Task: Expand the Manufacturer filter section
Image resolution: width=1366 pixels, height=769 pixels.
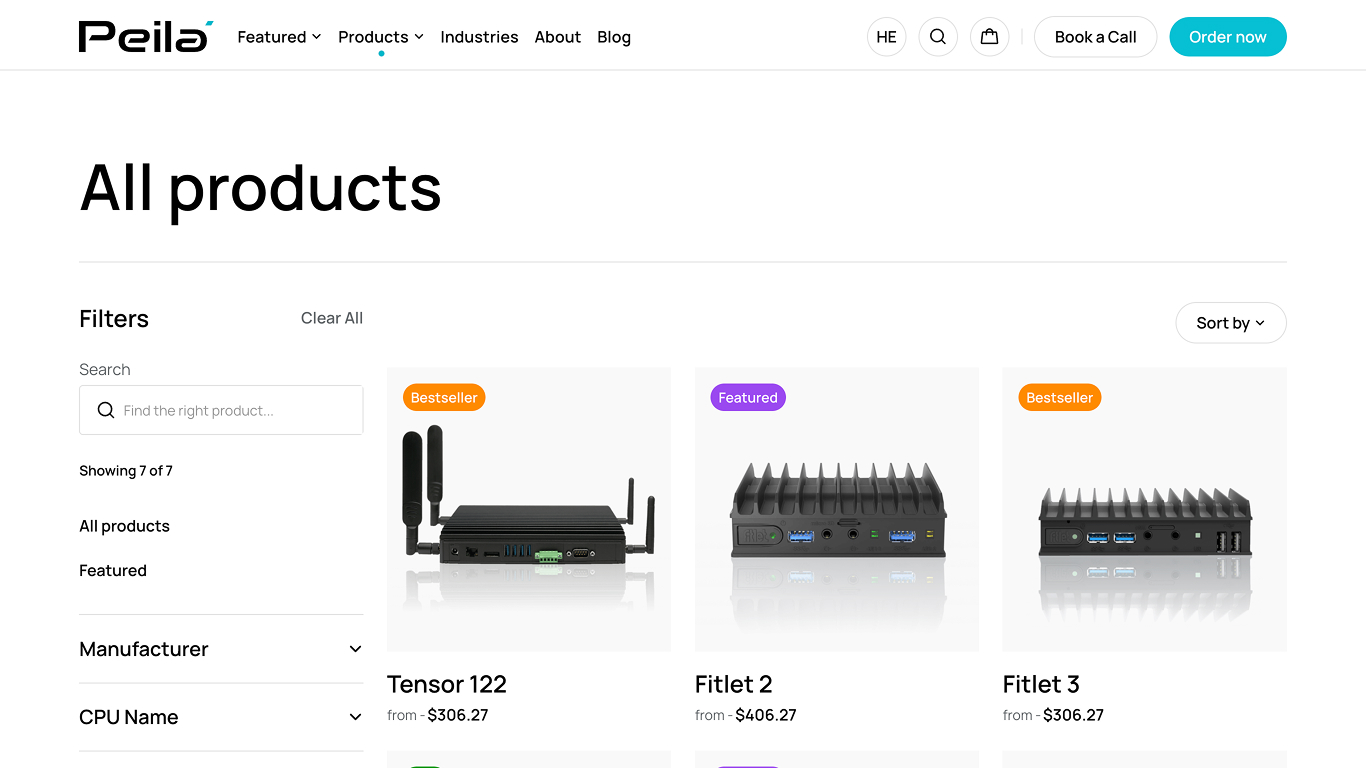Action: [x=221, y=649]
